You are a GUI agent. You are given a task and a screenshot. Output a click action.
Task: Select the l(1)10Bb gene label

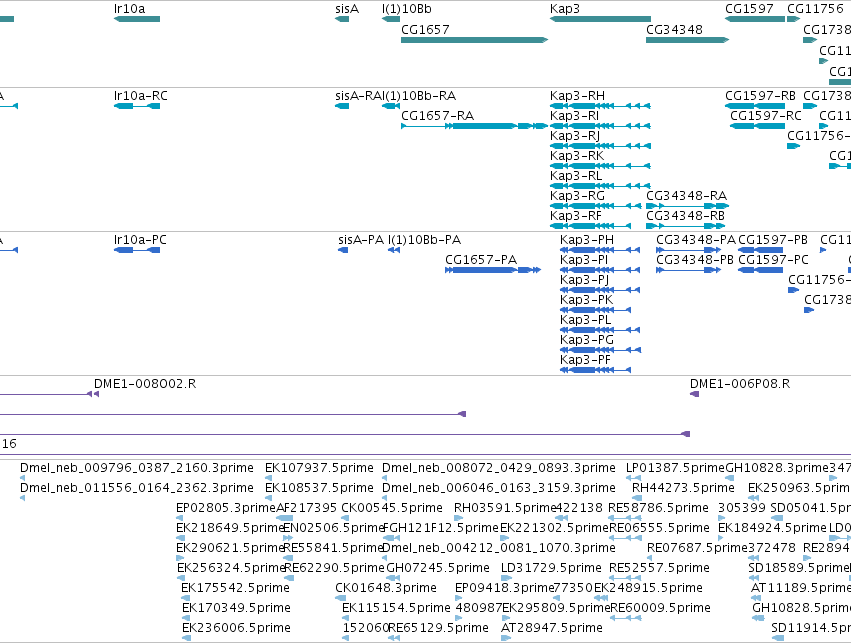click(x=407, y=9)
